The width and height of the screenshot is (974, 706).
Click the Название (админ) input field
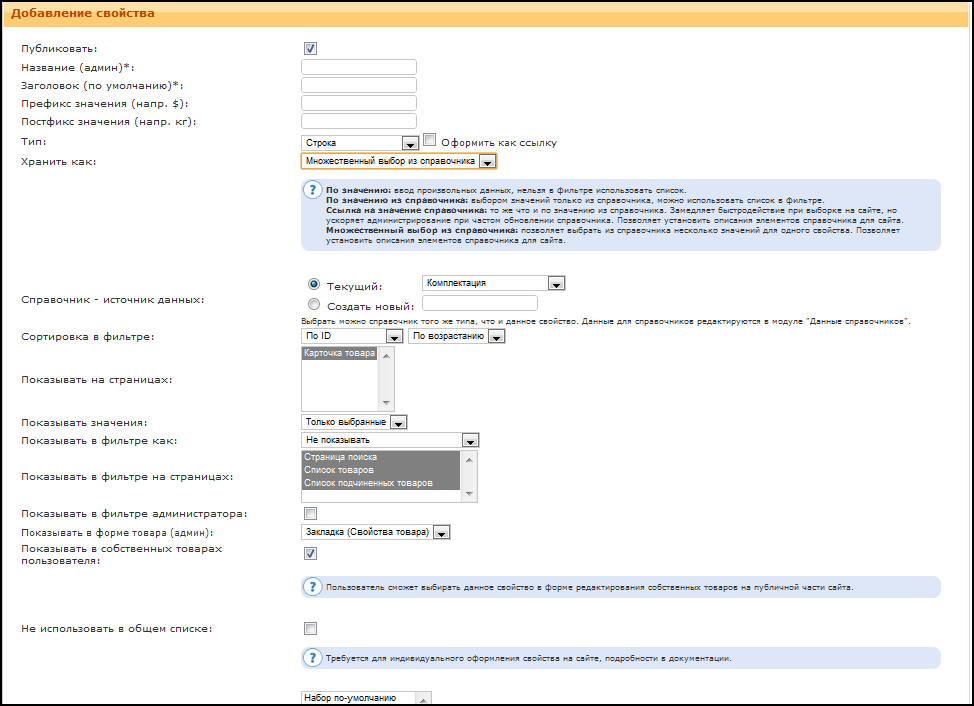tap(359, 67)
